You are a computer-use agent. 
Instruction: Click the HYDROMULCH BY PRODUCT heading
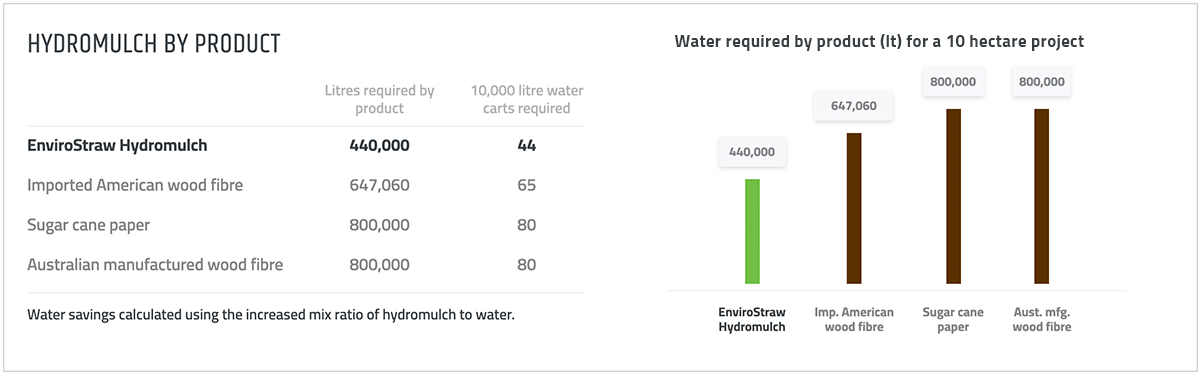(x=154, y=45)
